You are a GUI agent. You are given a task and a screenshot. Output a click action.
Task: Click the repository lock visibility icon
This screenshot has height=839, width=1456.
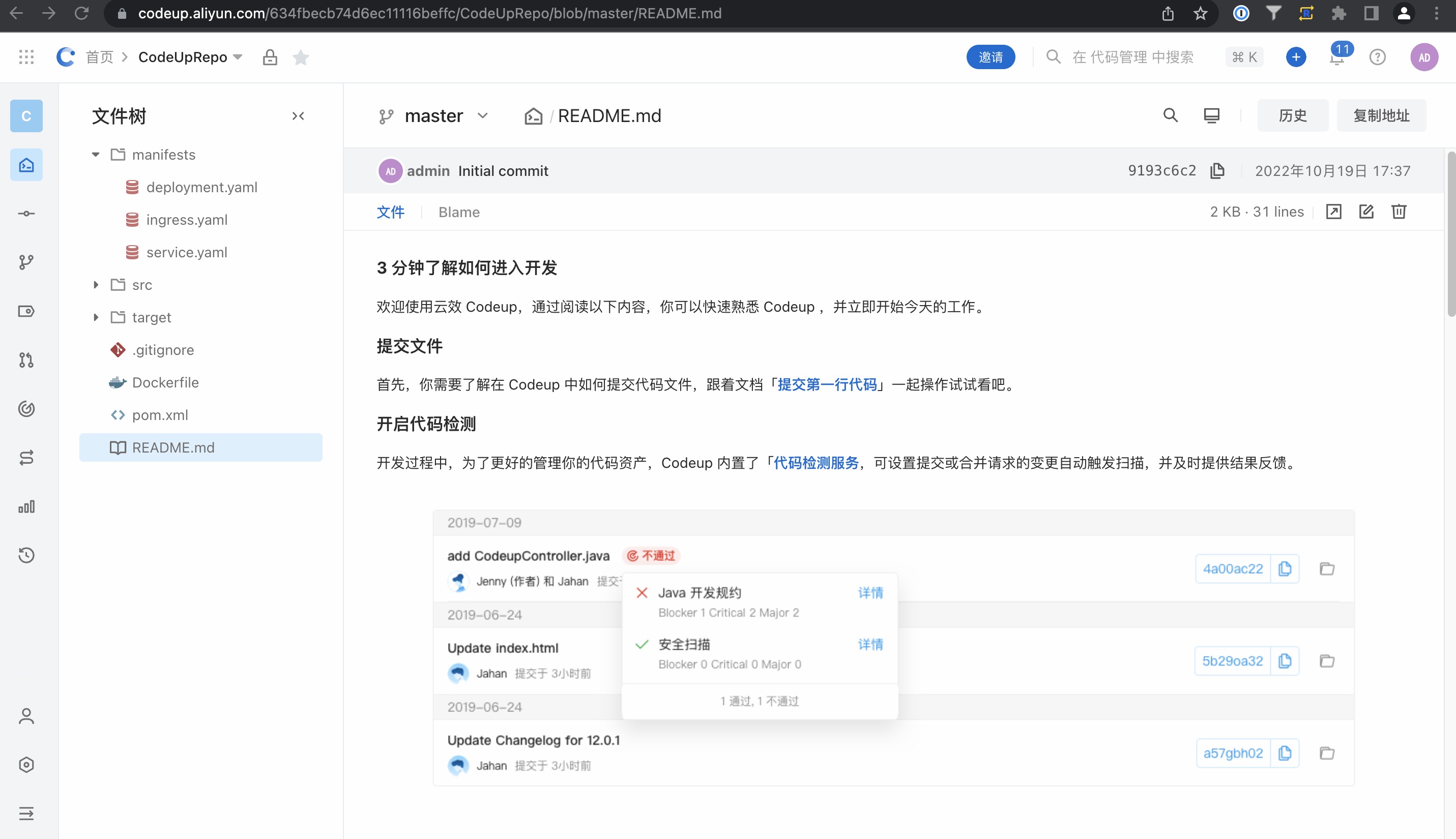(x=270, y=57)
